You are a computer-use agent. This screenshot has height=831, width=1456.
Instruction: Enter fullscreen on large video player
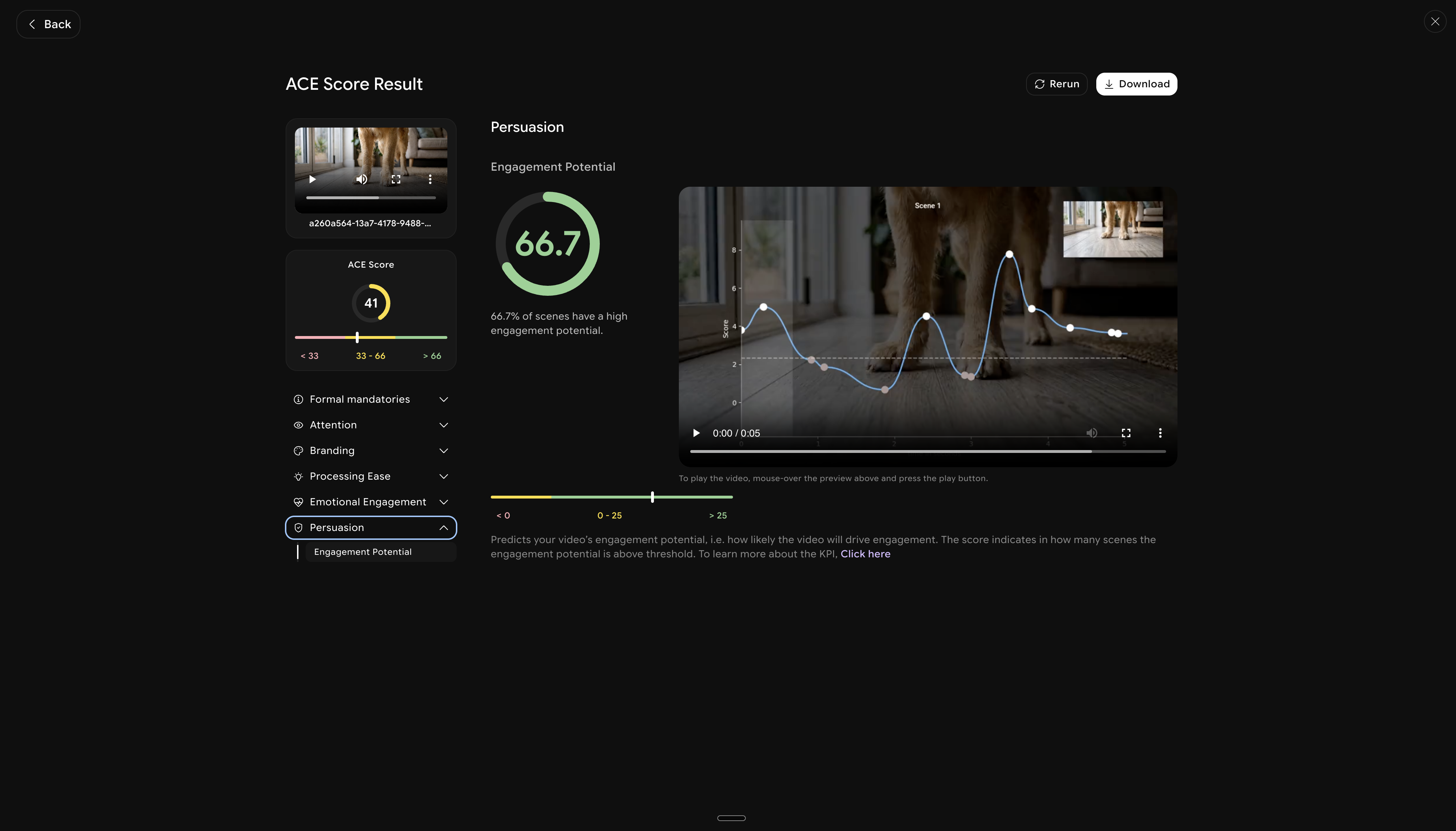click(1126, 433)
